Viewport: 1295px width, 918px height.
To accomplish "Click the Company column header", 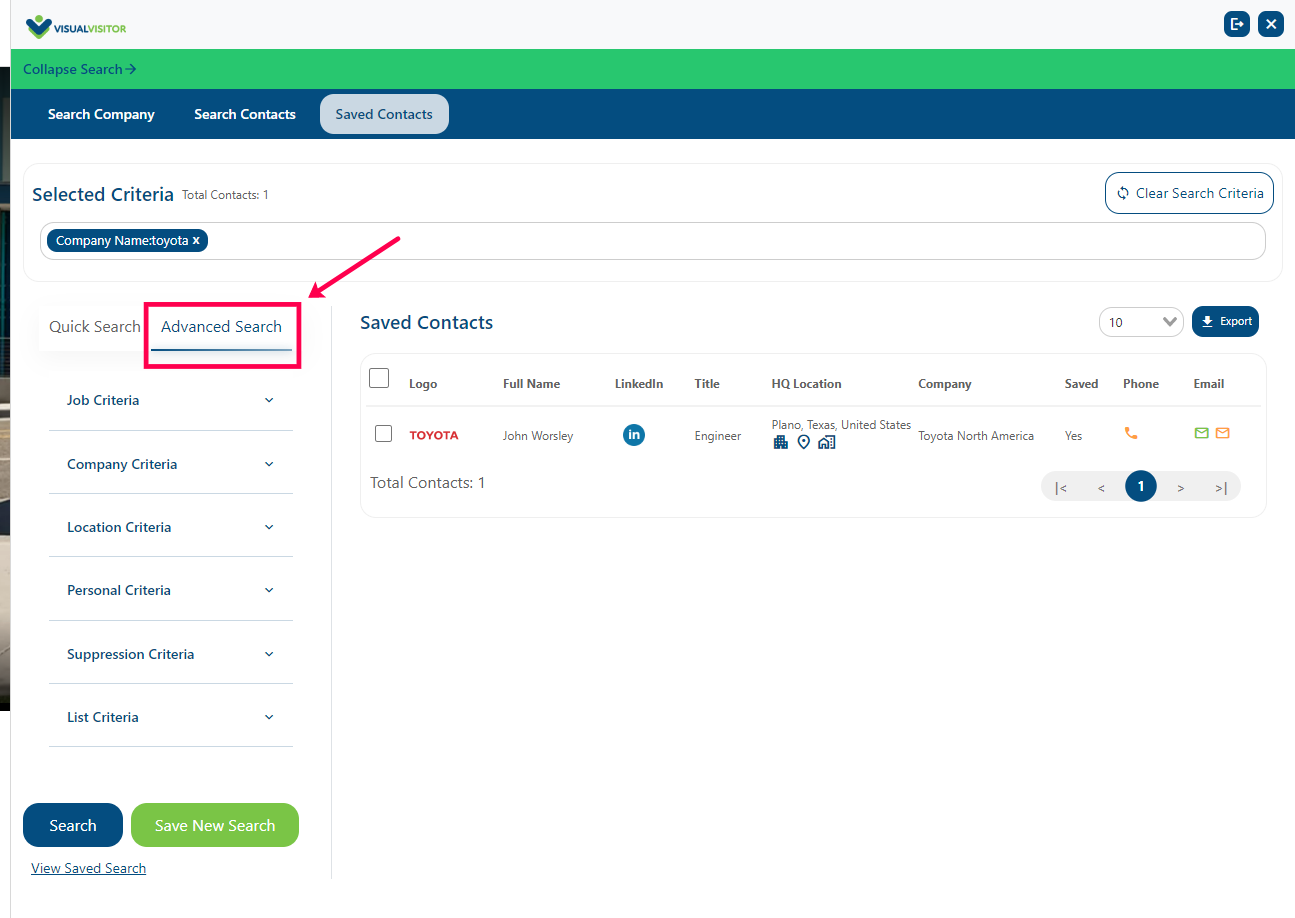I will [x=945, y=384].
